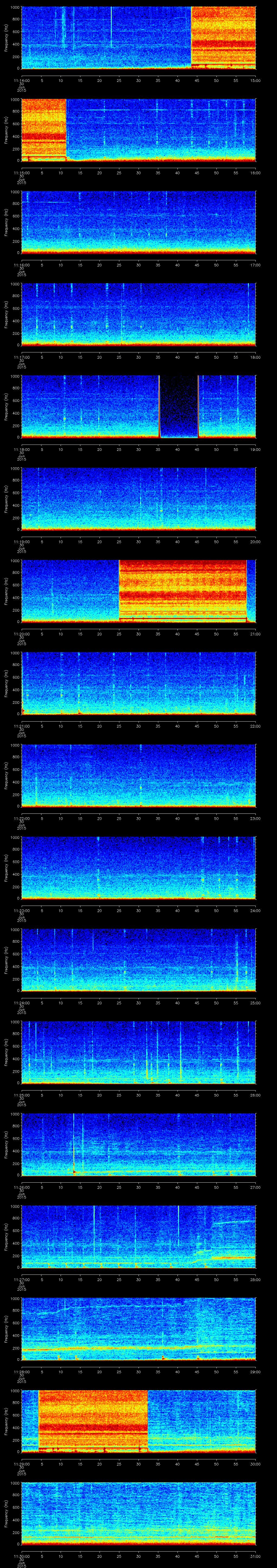Image resolution: width=277 pixels, height=1568 pixels.
Task: Click the '11:29:00' time axis label
Action: point(21,1464)
